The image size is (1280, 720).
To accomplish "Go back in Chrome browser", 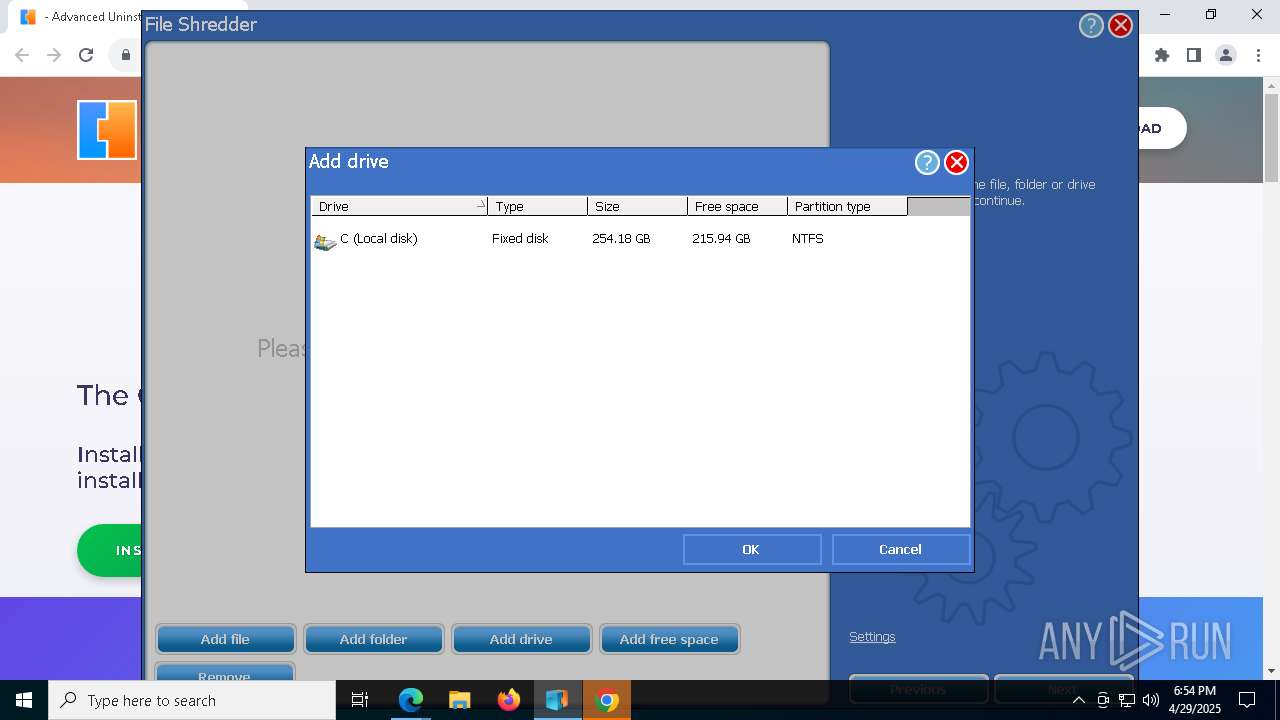I will [22, 56].
